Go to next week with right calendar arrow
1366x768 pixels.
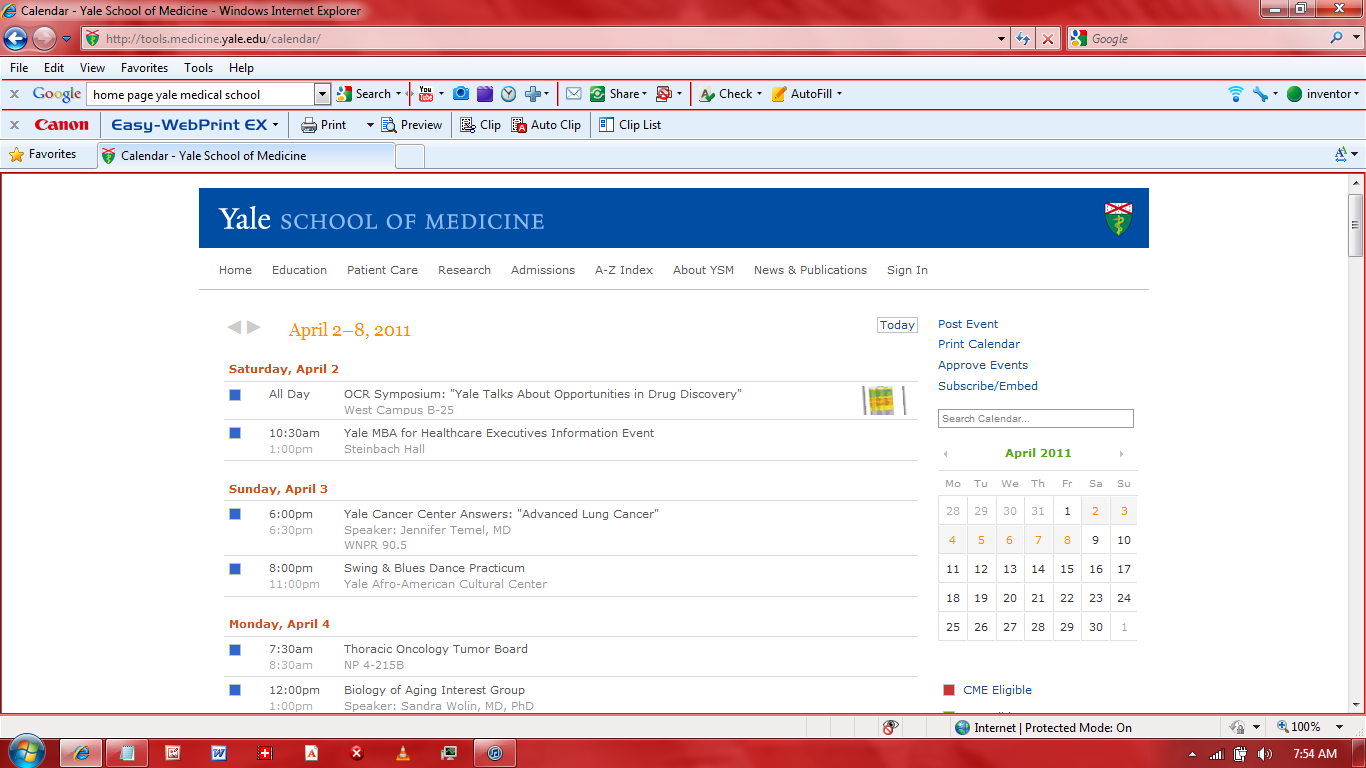click(x=254, y=327)
